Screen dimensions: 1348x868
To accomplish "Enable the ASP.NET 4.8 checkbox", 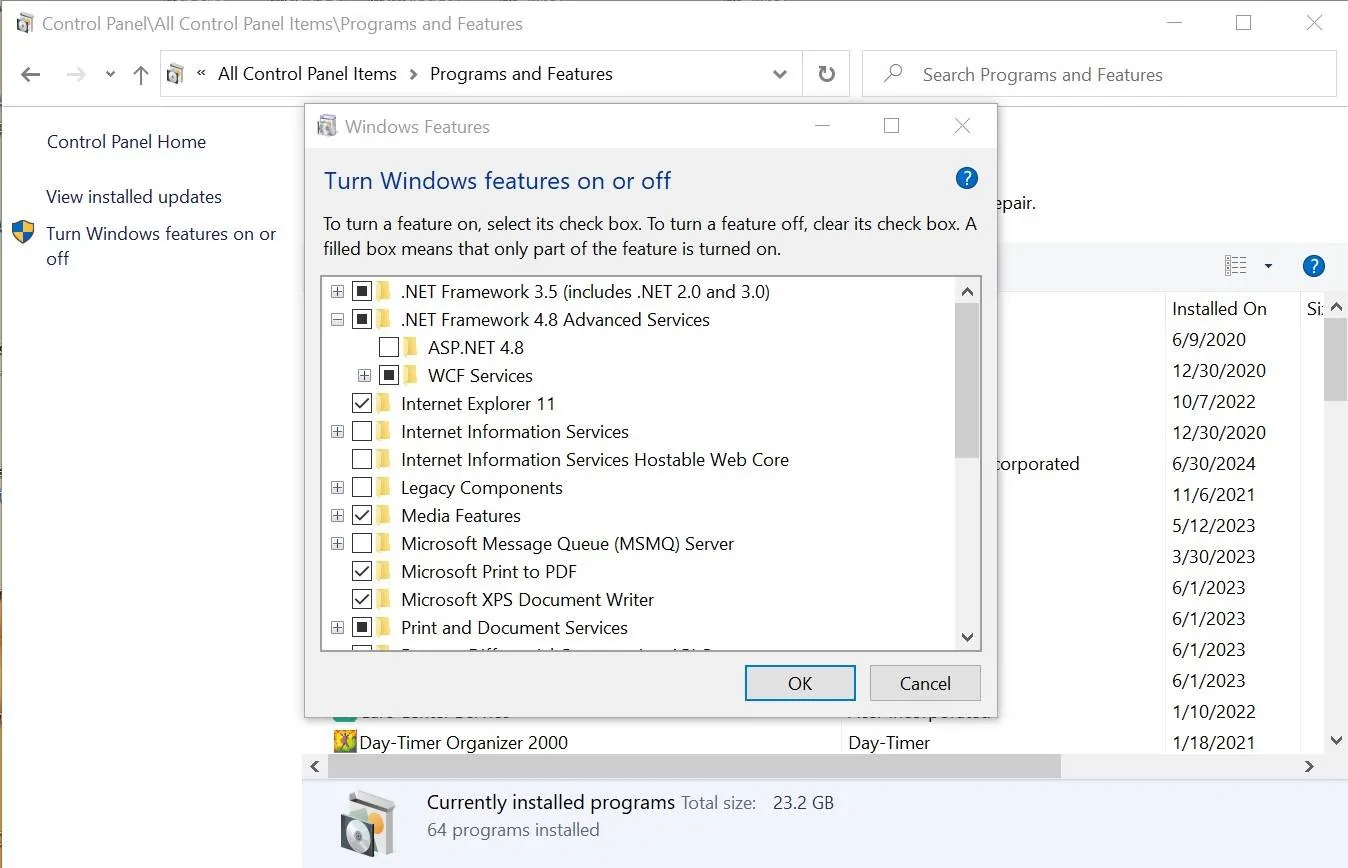I will pyautogui.click(x=389, y=348).
